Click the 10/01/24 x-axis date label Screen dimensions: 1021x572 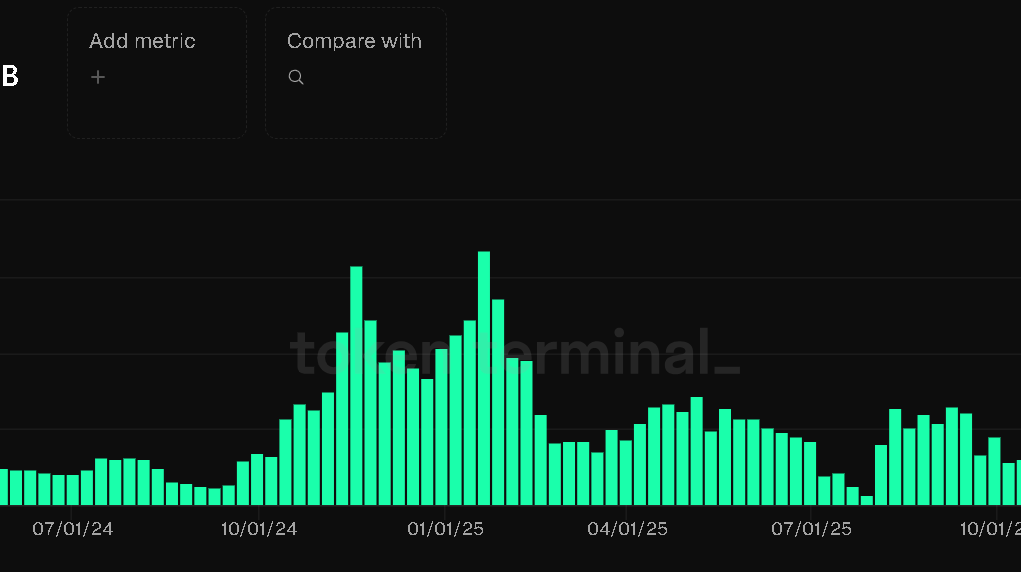(x=259, y=528)
